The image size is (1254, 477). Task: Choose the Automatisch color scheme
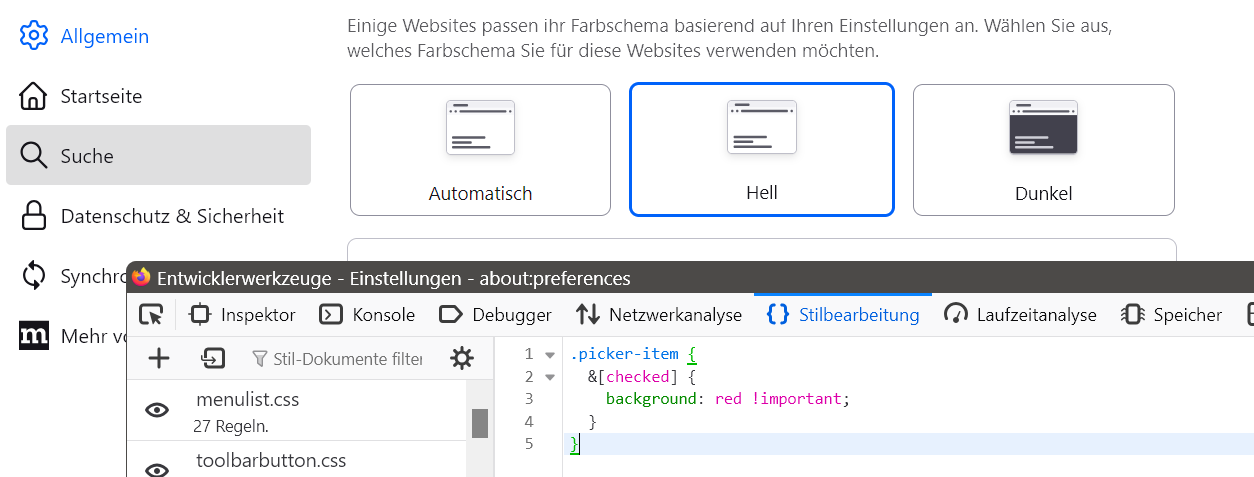click(480, 150)
